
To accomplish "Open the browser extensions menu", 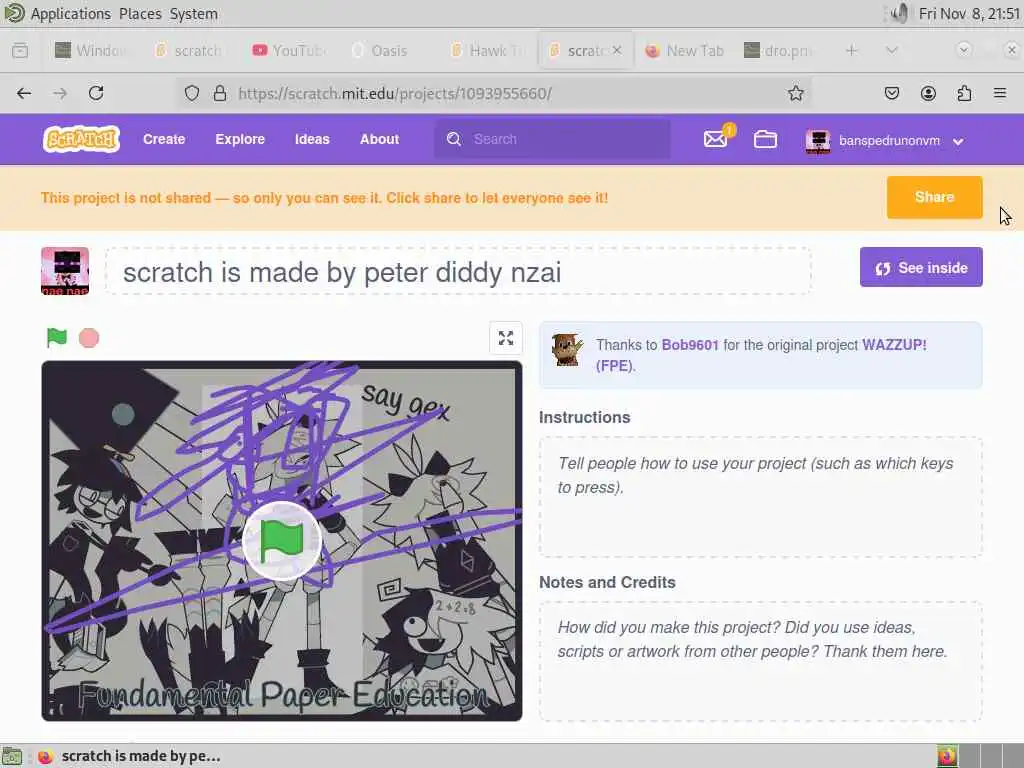I will 964,93.
